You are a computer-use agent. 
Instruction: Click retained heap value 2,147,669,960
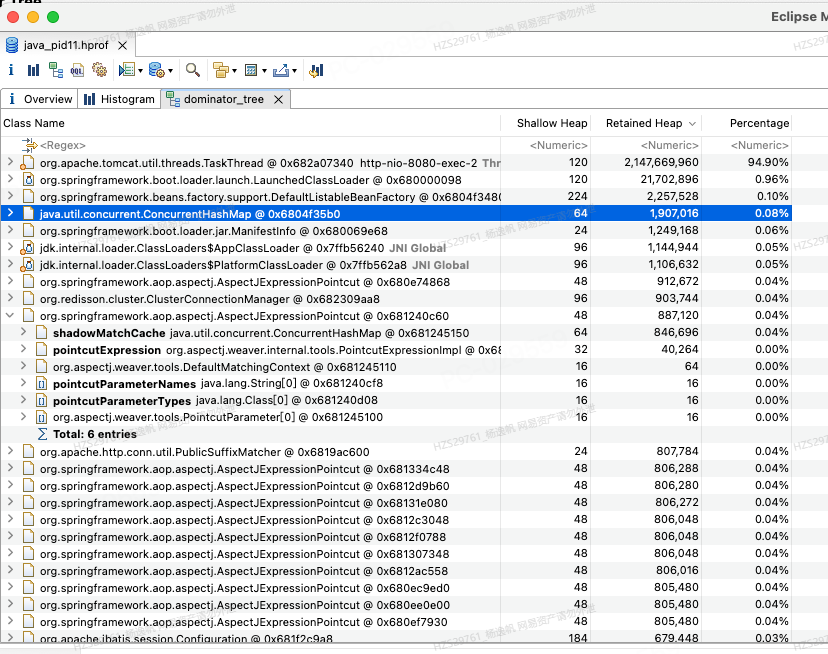661,162
